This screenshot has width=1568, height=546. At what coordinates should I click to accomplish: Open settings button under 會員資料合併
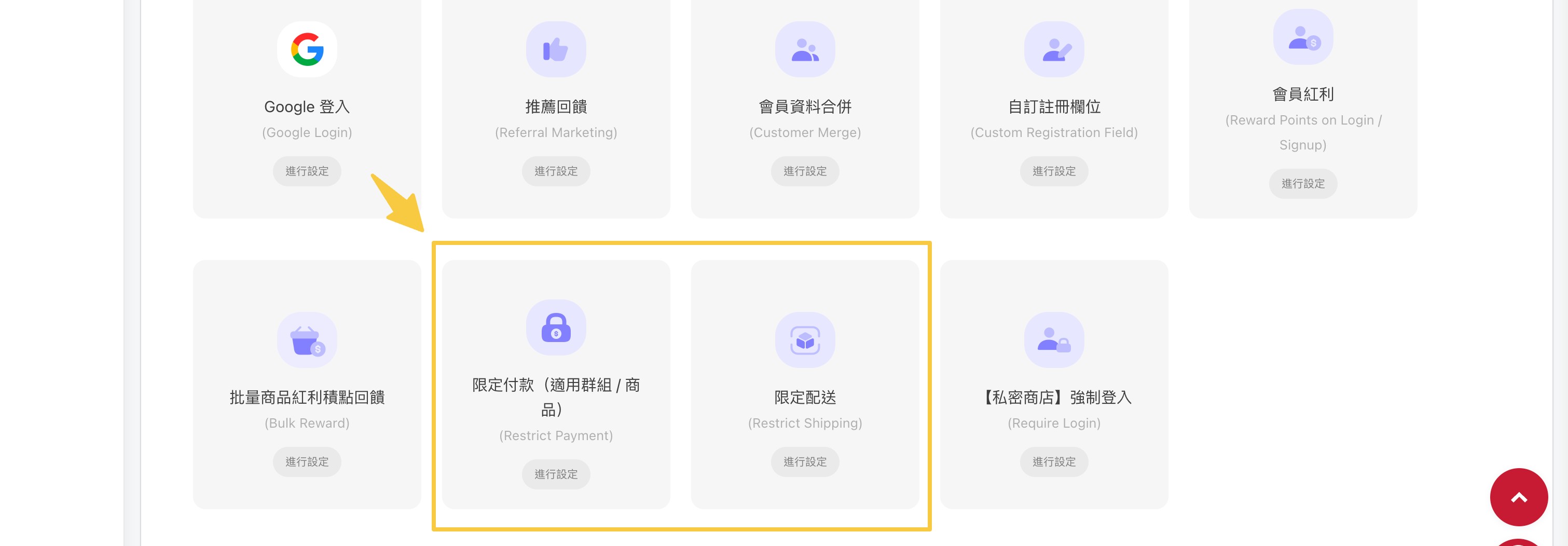click(x=805, y=171)
